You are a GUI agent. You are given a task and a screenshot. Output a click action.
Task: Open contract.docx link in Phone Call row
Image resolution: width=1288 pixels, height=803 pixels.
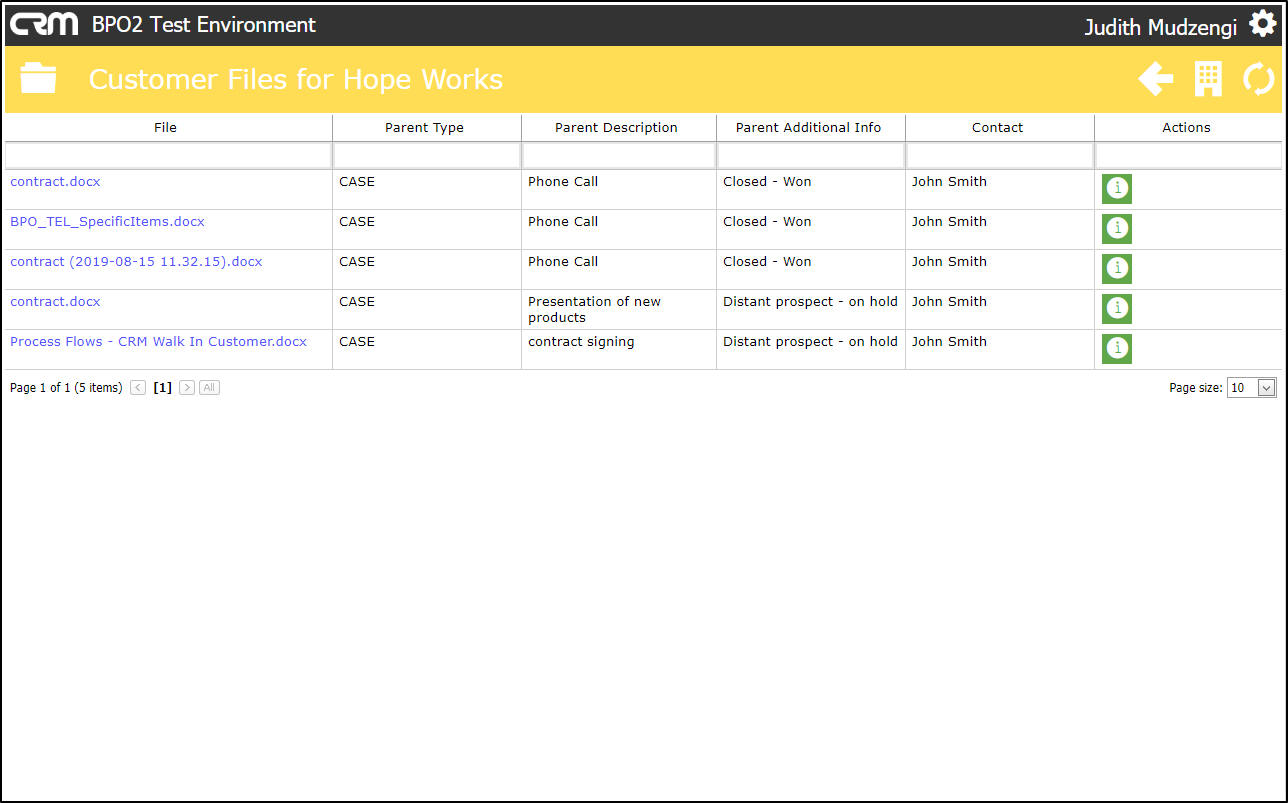pos(55,182)
